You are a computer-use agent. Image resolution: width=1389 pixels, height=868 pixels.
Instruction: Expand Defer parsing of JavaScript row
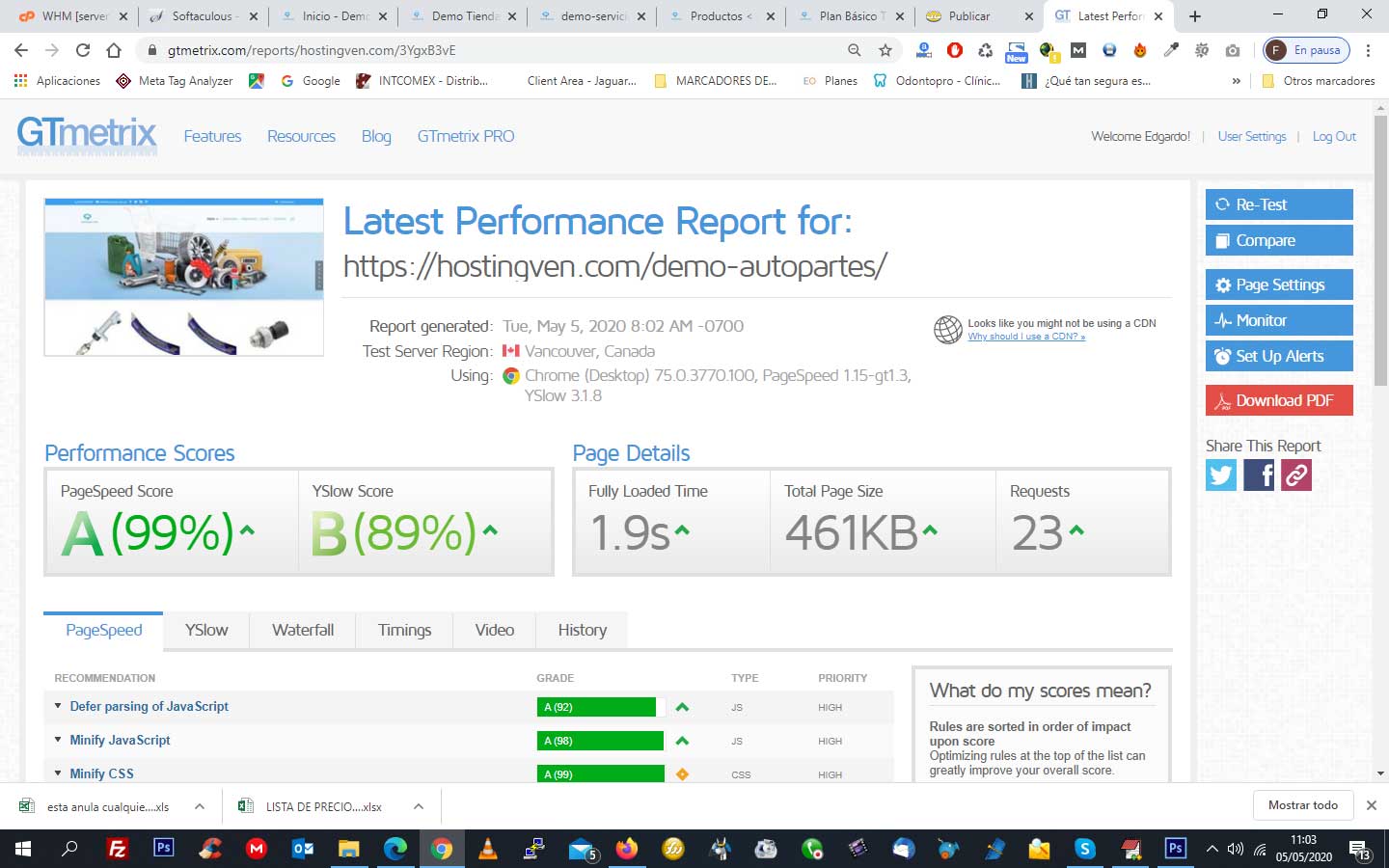pos(59,706)
